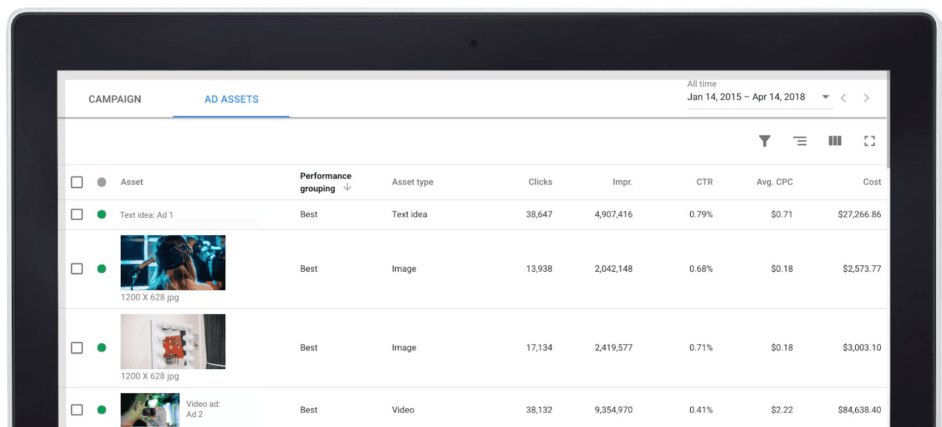Click the 13,938 clicks value
This screenshot has width=942, height=427.
click(539, 269)
